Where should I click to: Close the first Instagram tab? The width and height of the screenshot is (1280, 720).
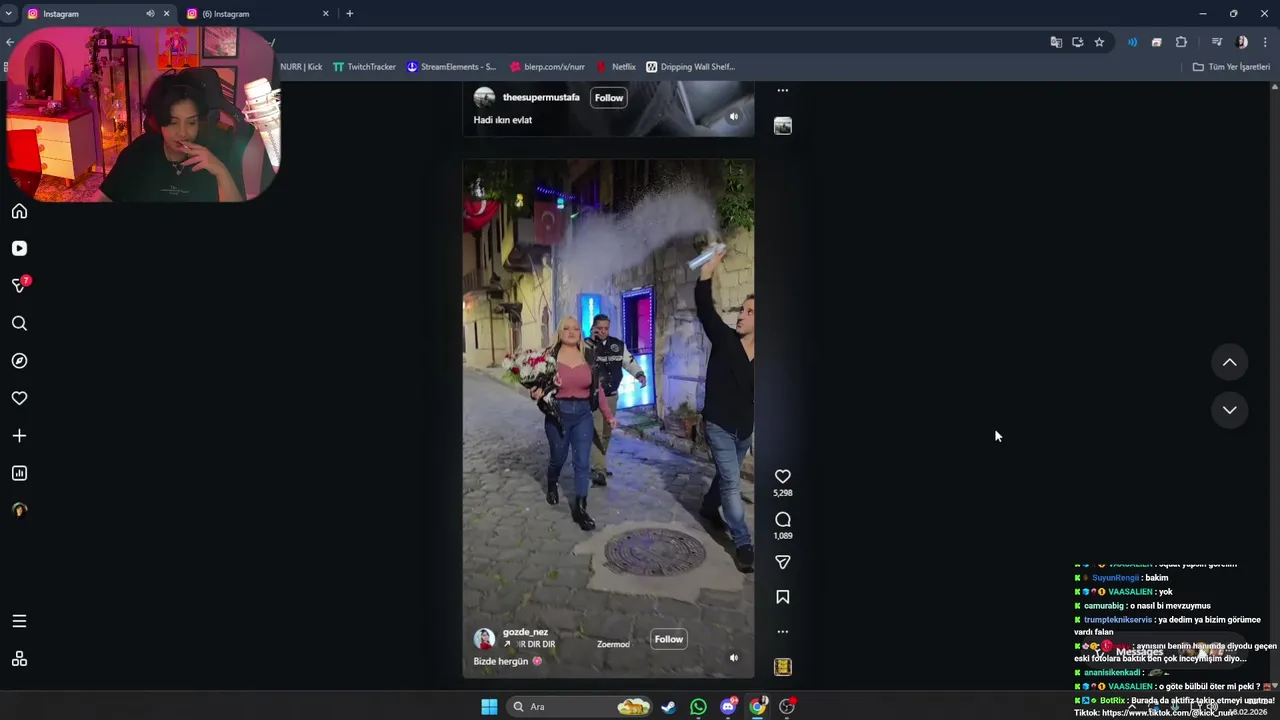[x=166, y=14]
